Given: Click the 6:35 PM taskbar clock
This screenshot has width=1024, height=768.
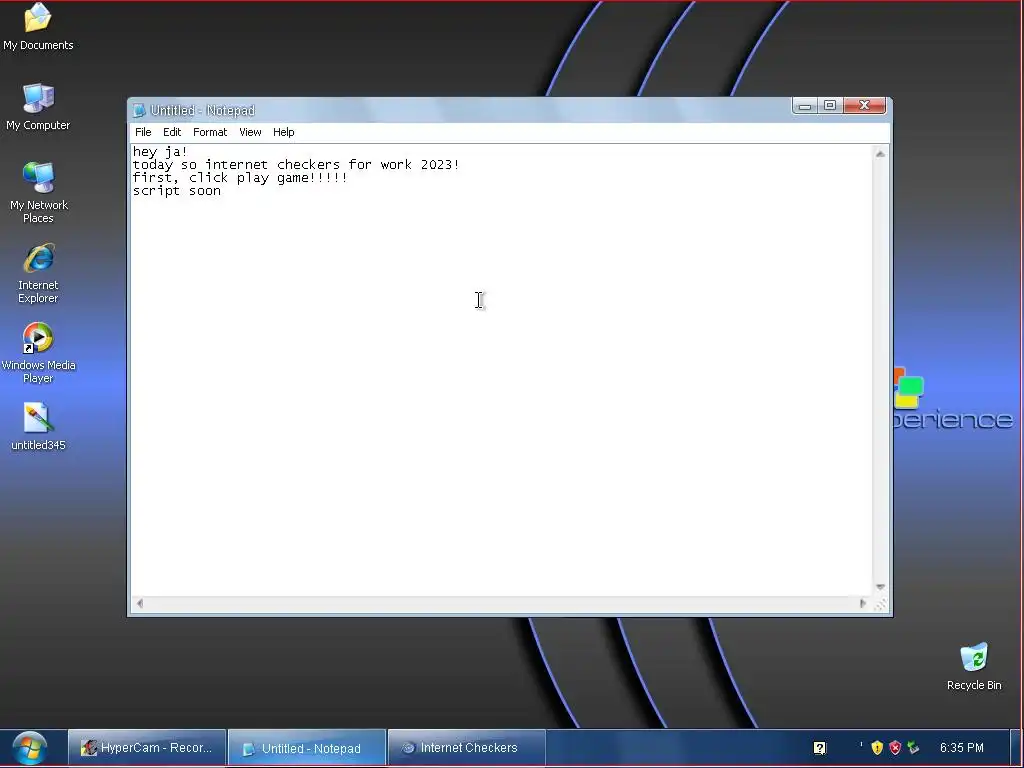Looking at the screenshot, I should tap(961, 748).
